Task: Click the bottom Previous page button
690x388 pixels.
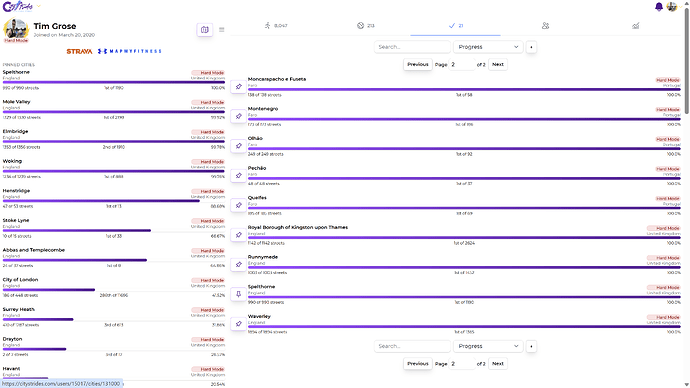Action: [418, 364]
